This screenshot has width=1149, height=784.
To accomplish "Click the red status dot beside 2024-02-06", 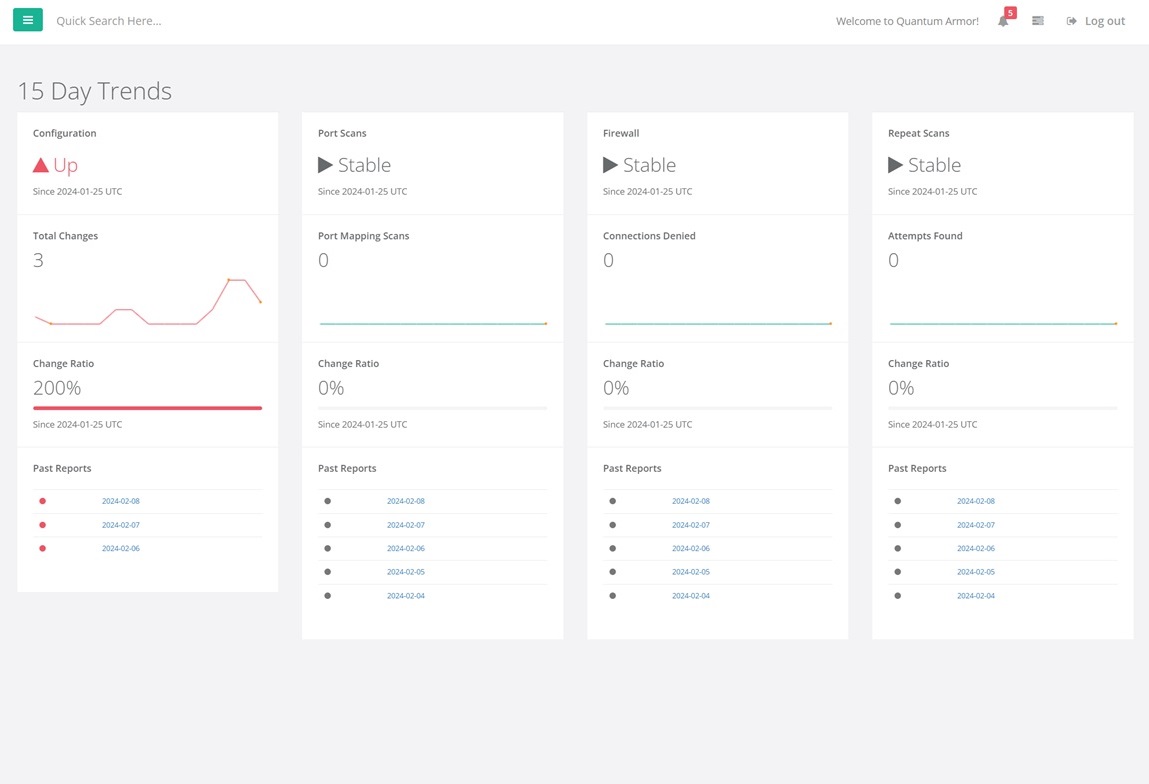I will (x=42, y=548).
